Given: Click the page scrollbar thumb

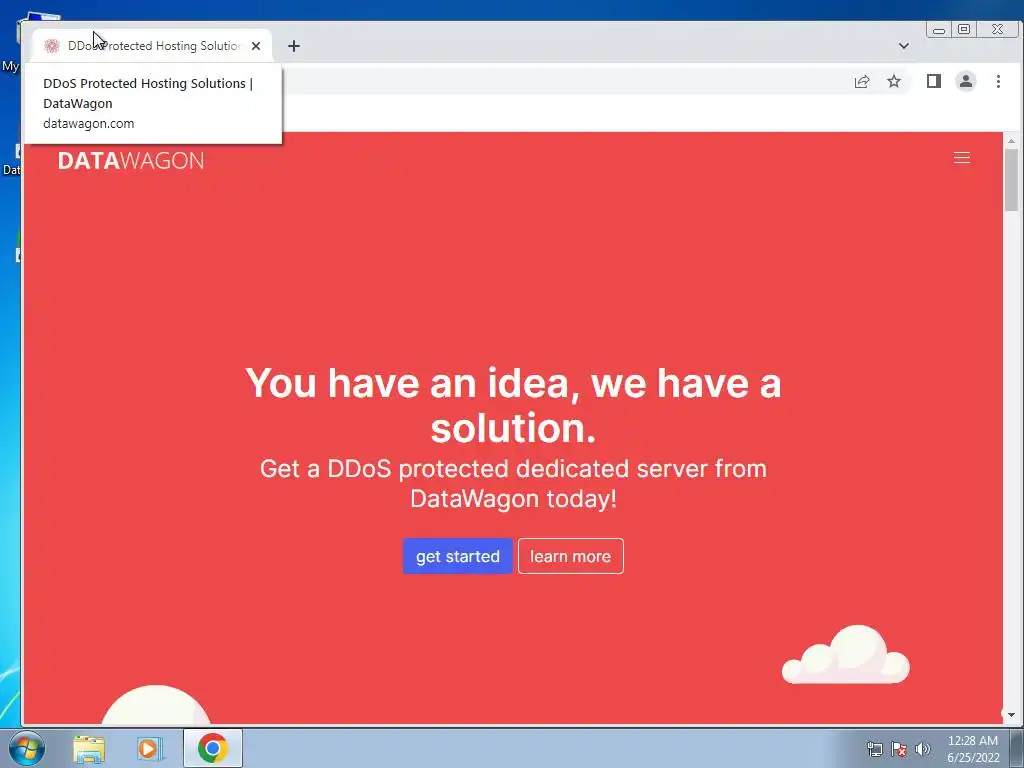Looking at the screenshot, I should pos(1011,180).
